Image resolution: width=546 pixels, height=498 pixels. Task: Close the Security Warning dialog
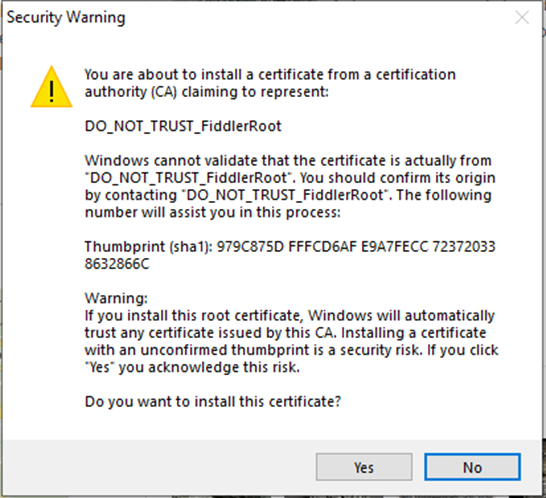tap(522, 17)
